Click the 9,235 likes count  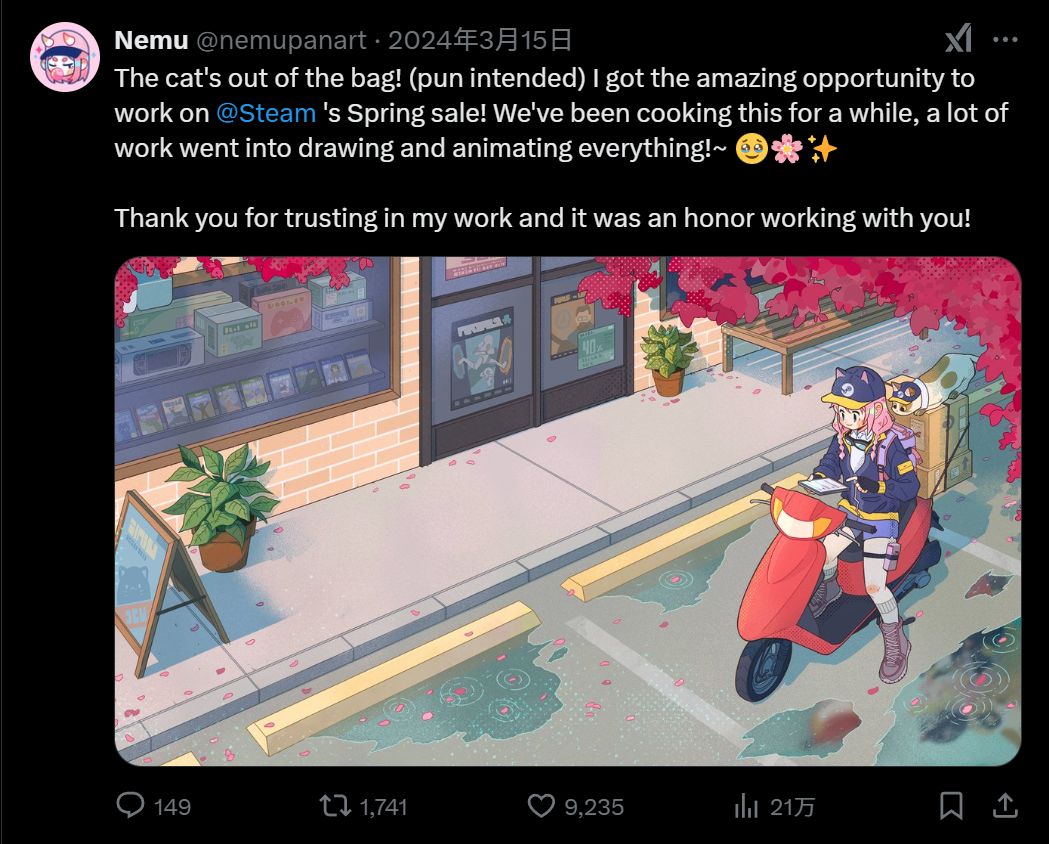coord(593,806)
